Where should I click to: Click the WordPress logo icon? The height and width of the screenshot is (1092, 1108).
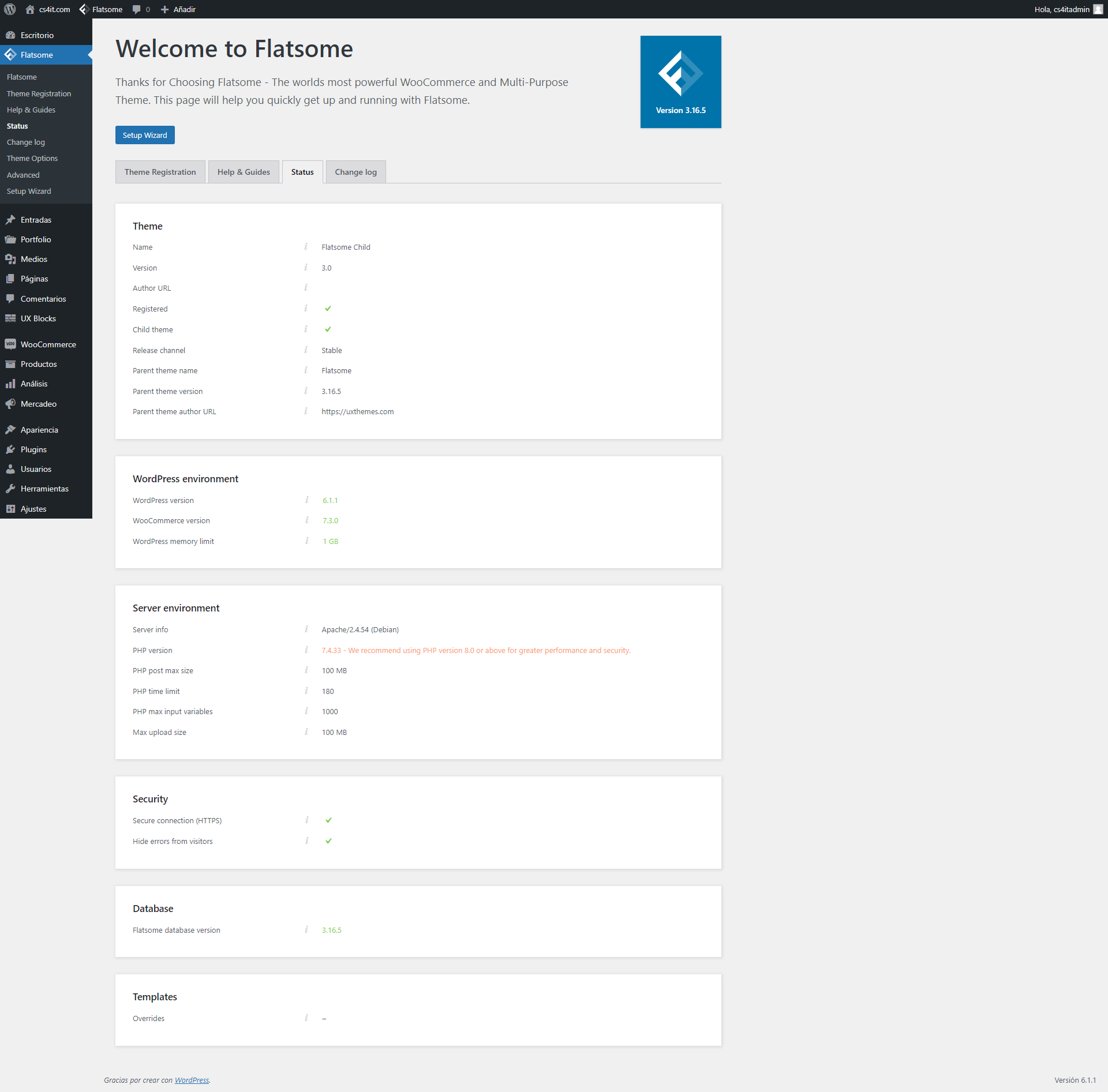(x=10, y=9)
